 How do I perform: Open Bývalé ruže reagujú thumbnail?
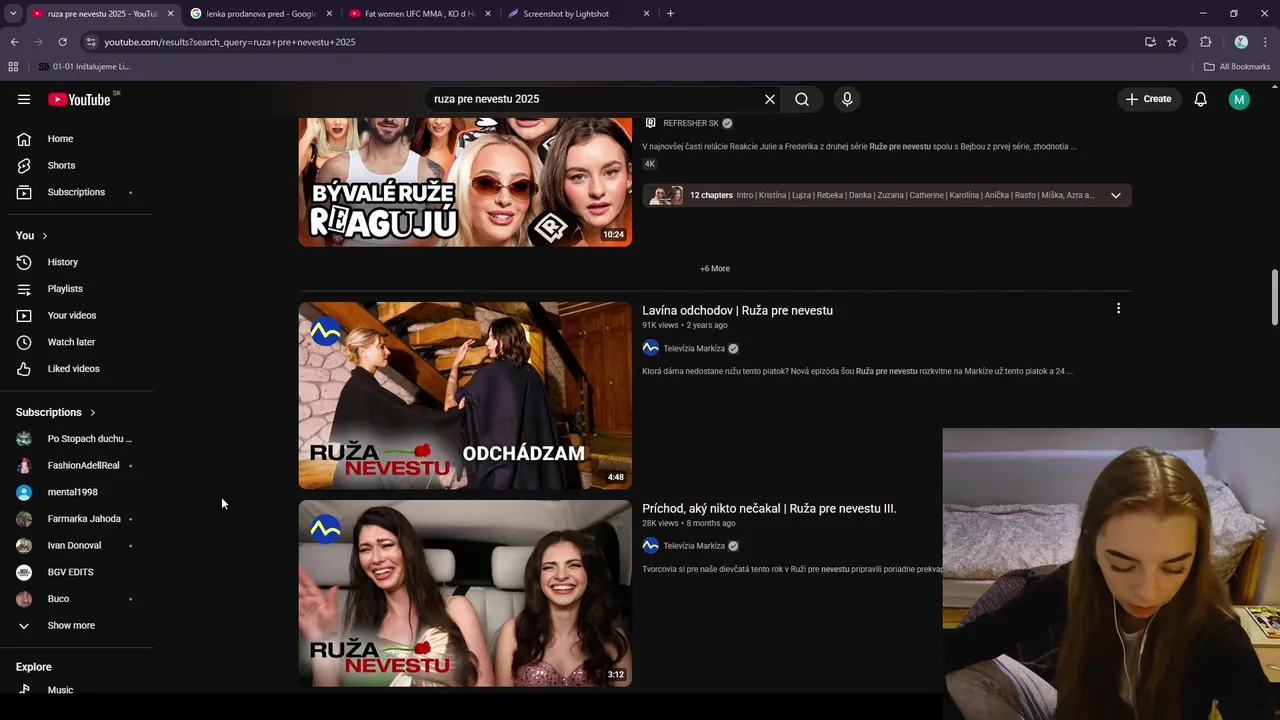tap(465, 182)
